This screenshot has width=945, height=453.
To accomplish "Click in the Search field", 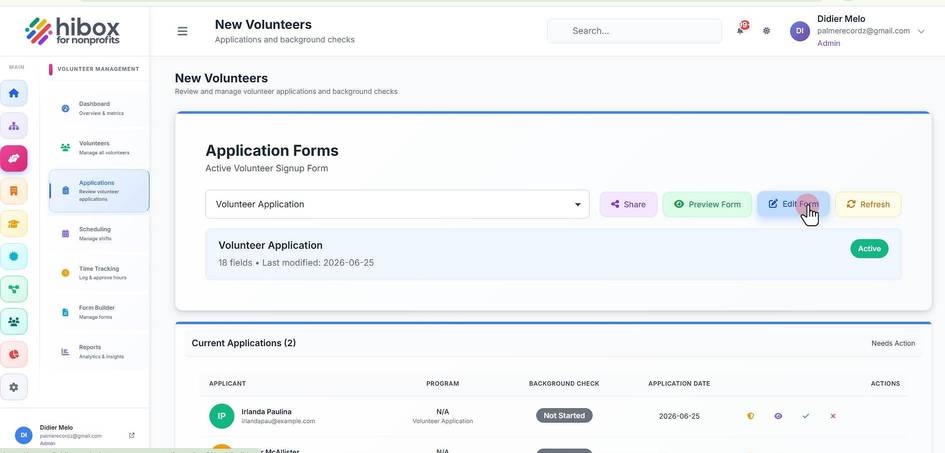I will [634, 31].
